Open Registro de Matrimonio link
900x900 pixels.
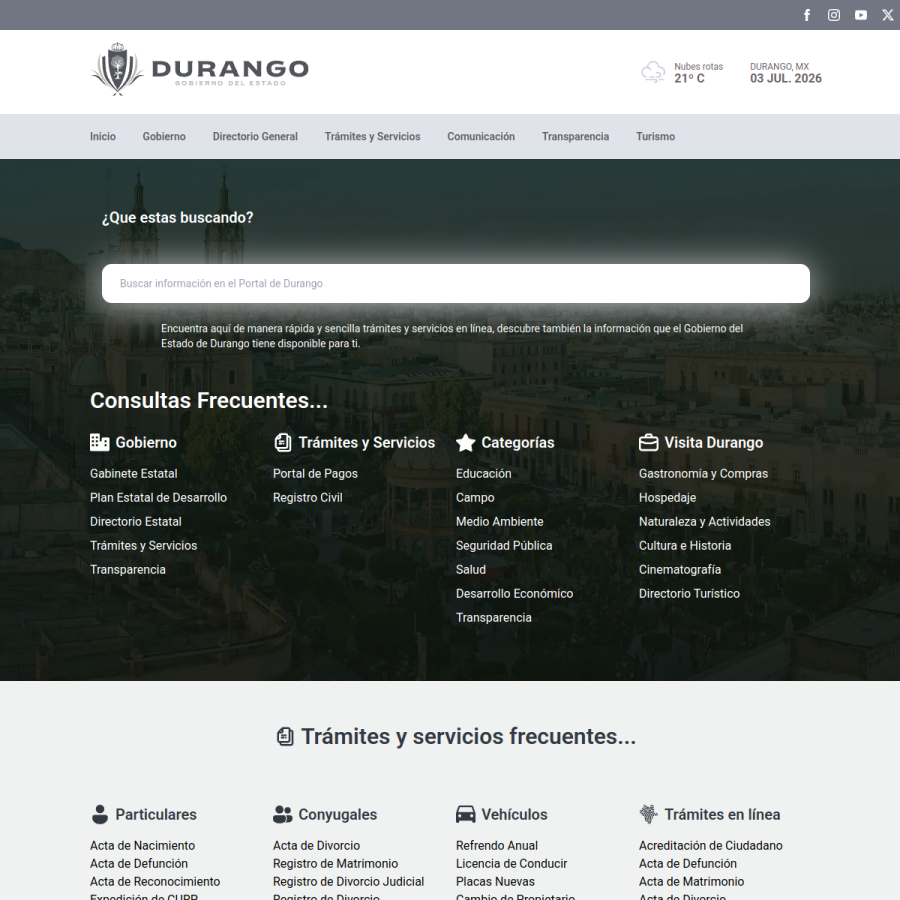(x=335, y=864)
